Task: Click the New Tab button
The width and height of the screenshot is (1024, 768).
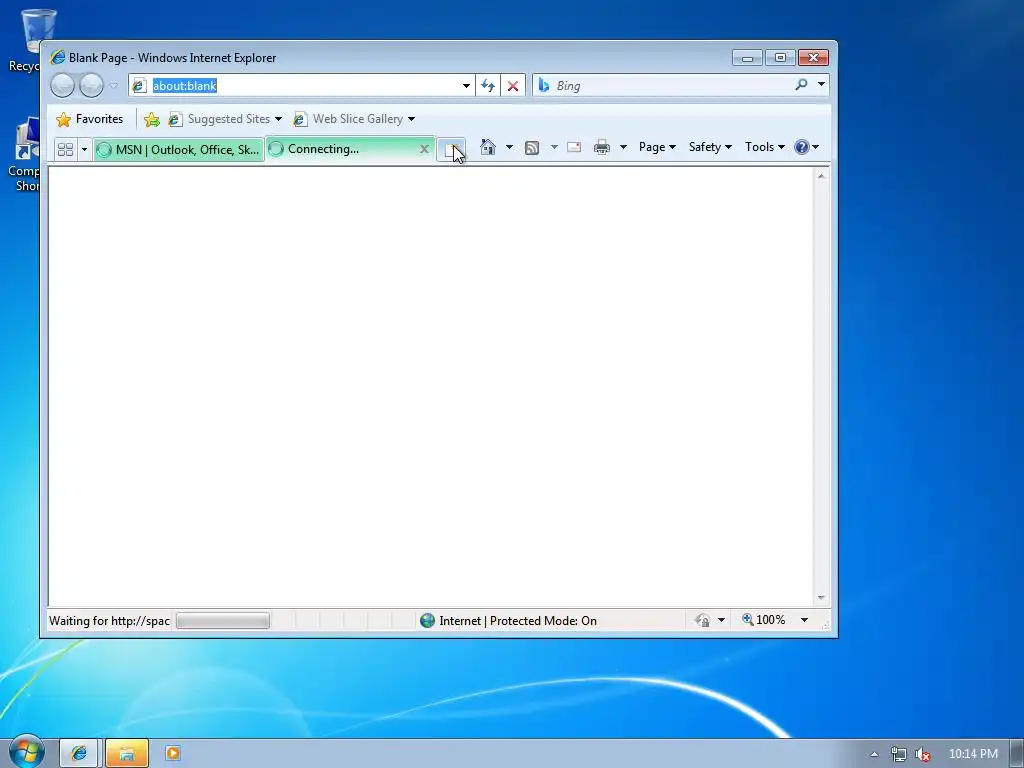Action: click(451, 150)
